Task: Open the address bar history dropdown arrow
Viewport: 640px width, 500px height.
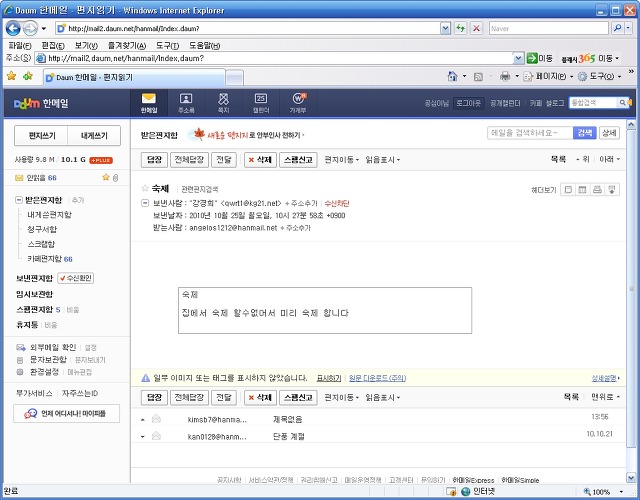Action: (445, 28)
